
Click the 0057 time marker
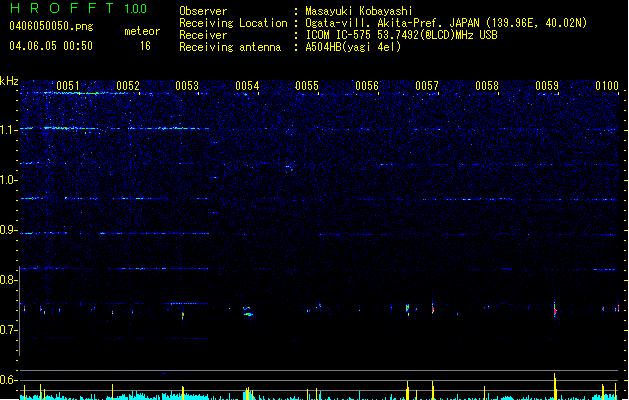click(x=427, y=85)
